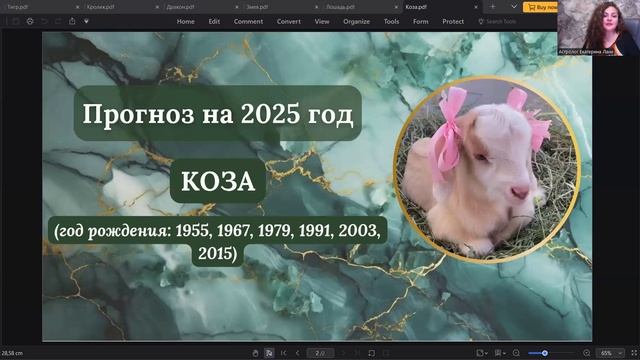Open the page layout view dropdown

coord(500,353)
